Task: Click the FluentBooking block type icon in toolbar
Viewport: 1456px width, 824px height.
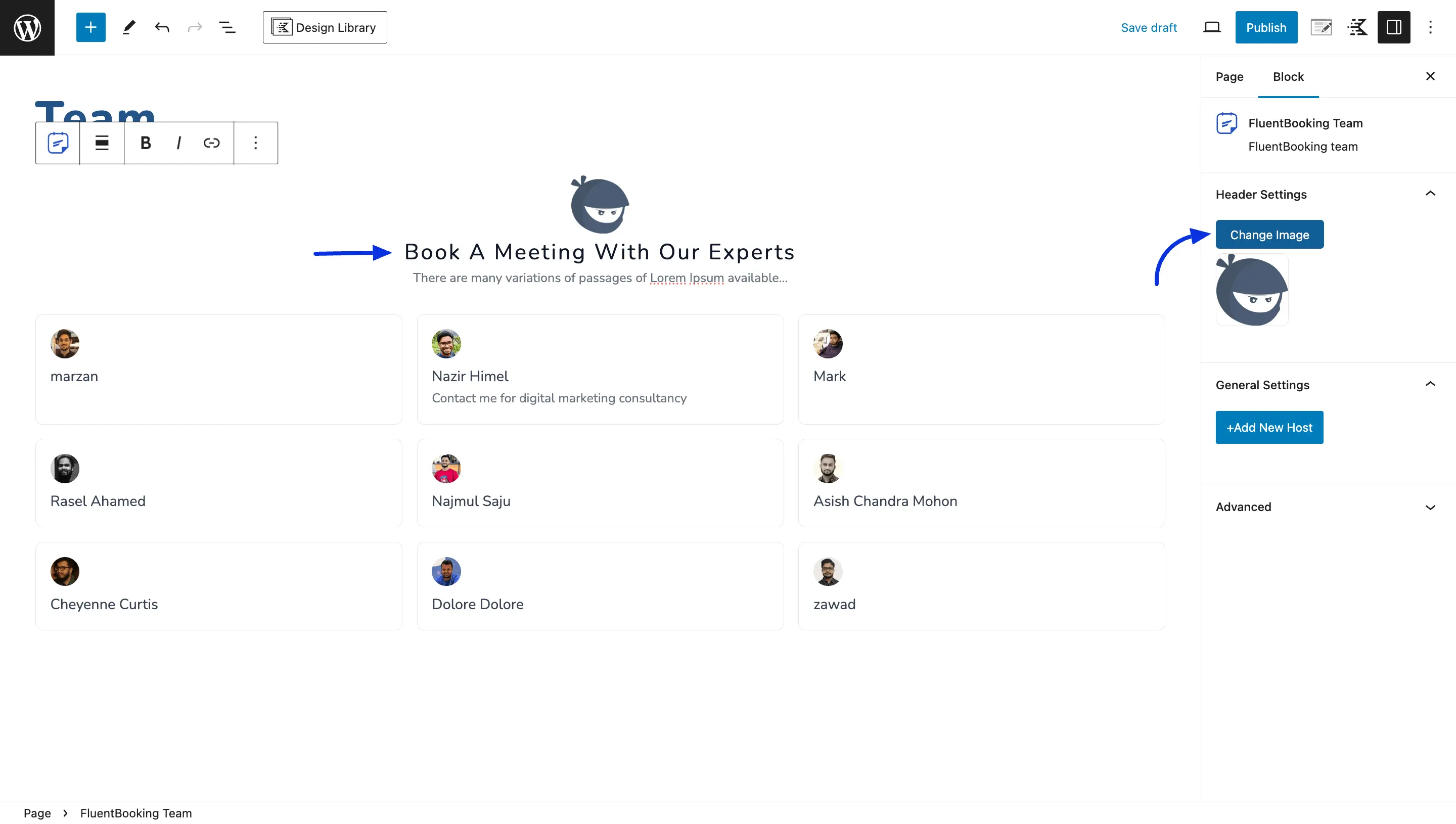Action: coord(58,143)
